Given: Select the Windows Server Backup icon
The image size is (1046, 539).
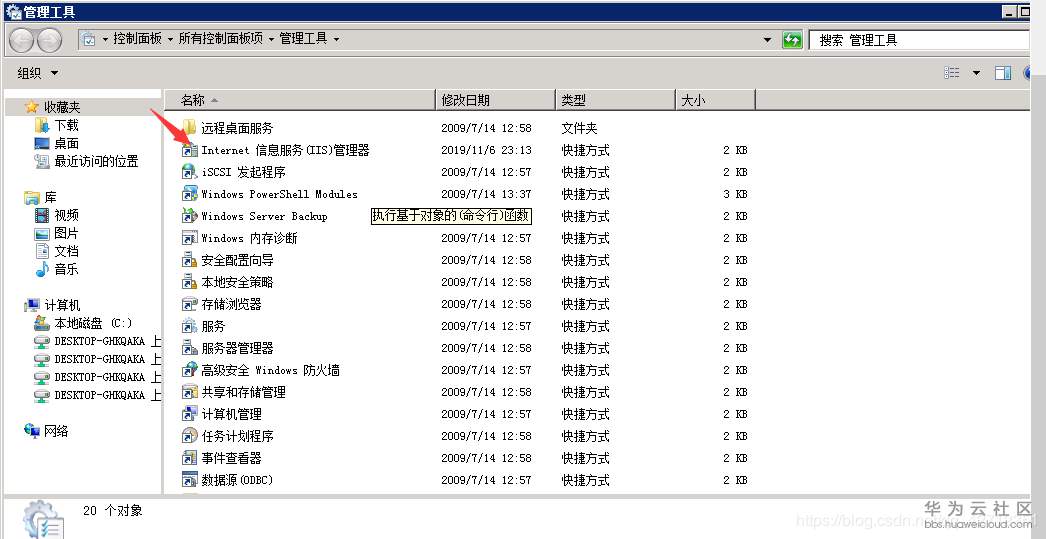Looking at the screenshot, I should click(189, 216).
